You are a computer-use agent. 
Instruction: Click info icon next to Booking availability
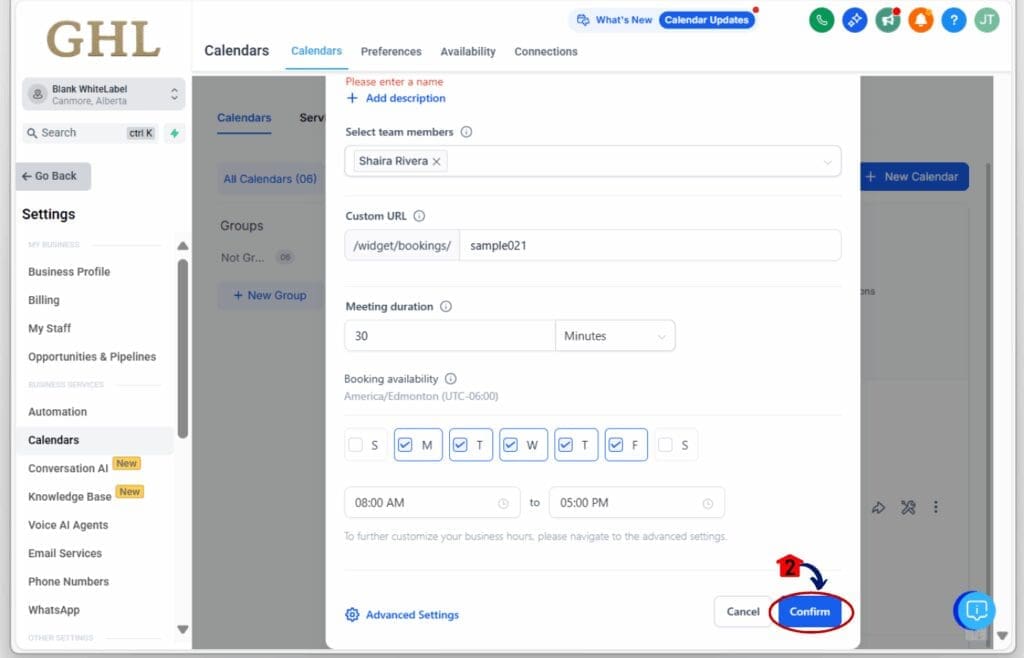click(x=451, y=379)
